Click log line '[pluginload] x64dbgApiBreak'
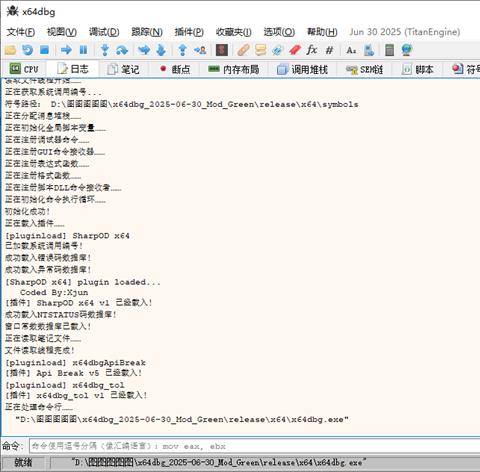This screenshot has width=480, height=472. (75, 363)
